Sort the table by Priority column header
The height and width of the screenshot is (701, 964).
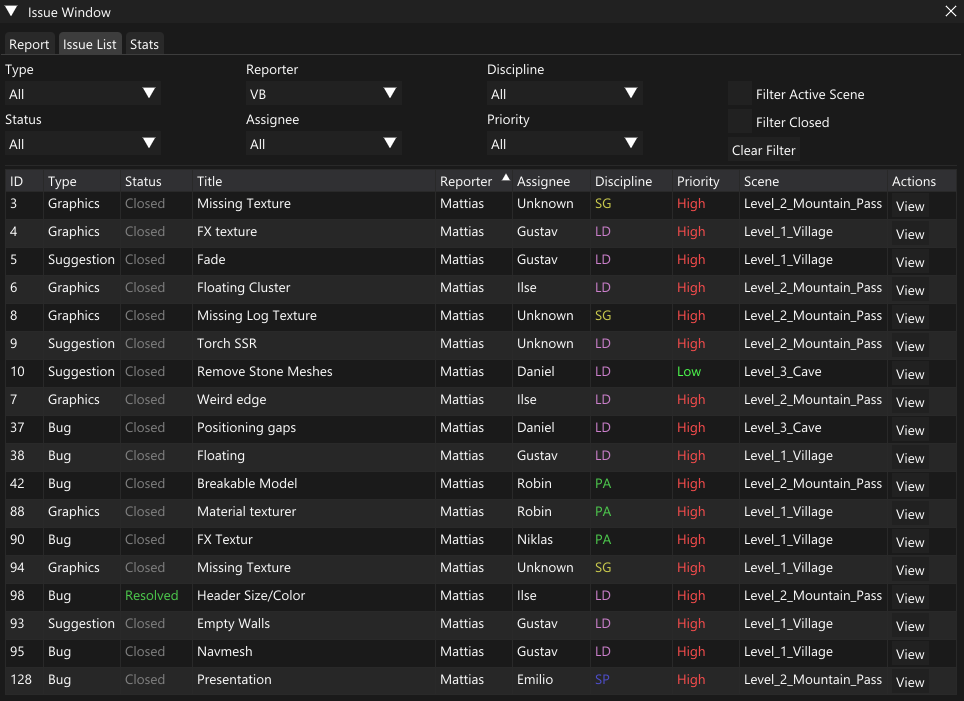[698, 181]
